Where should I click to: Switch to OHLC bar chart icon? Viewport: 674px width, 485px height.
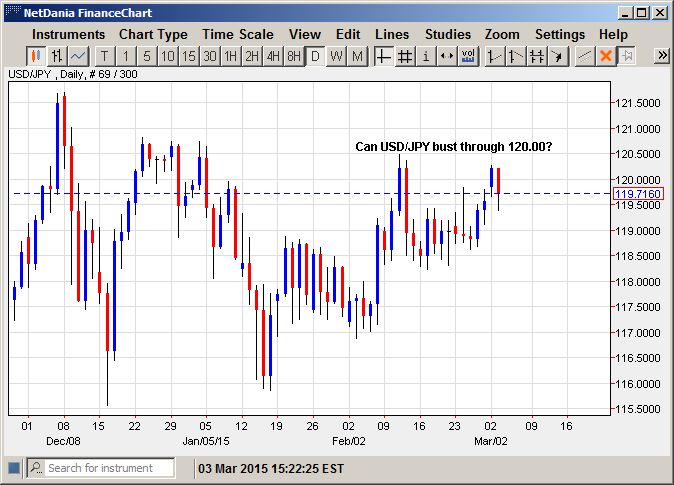tap(57, 56)
